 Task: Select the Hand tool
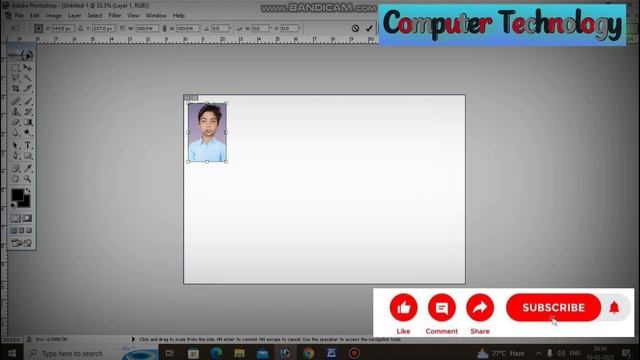click(x=16, y=179)
